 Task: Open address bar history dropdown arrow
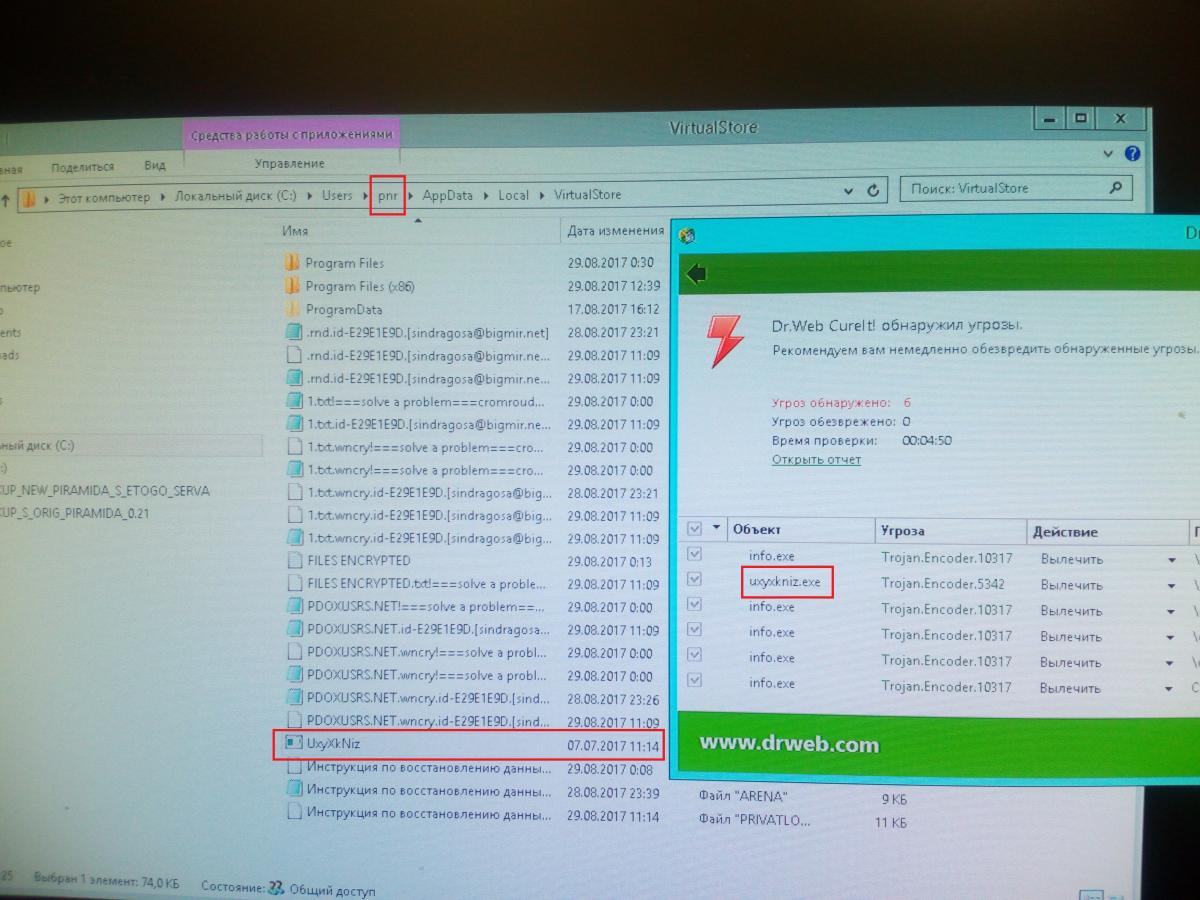pos(849,191)
